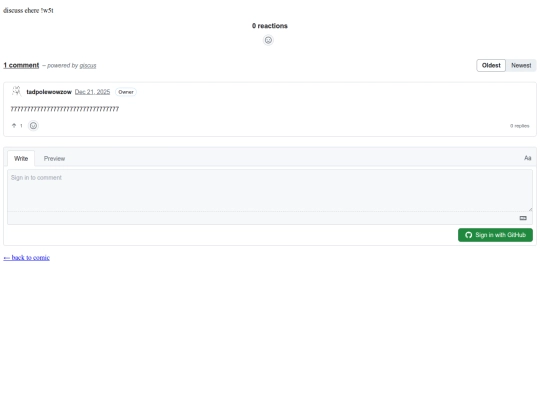540x405 pixels.
Task: Switch to the Preview tab
Action: [x=54, y=158]
